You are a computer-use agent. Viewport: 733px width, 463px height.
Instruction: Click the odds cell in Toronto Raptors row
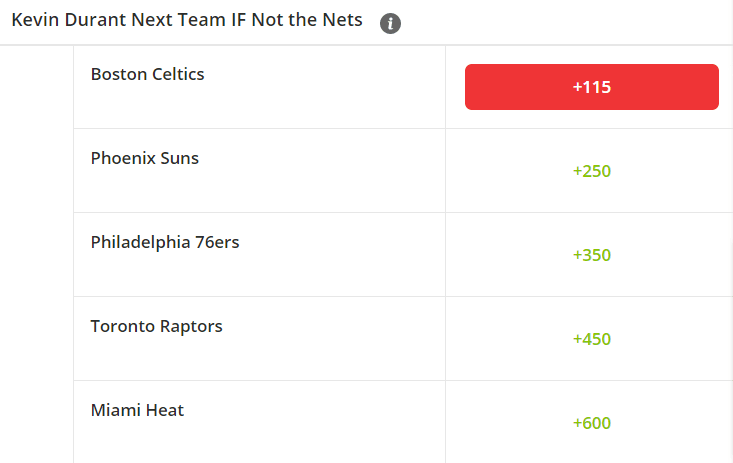(x=589, y=339)
